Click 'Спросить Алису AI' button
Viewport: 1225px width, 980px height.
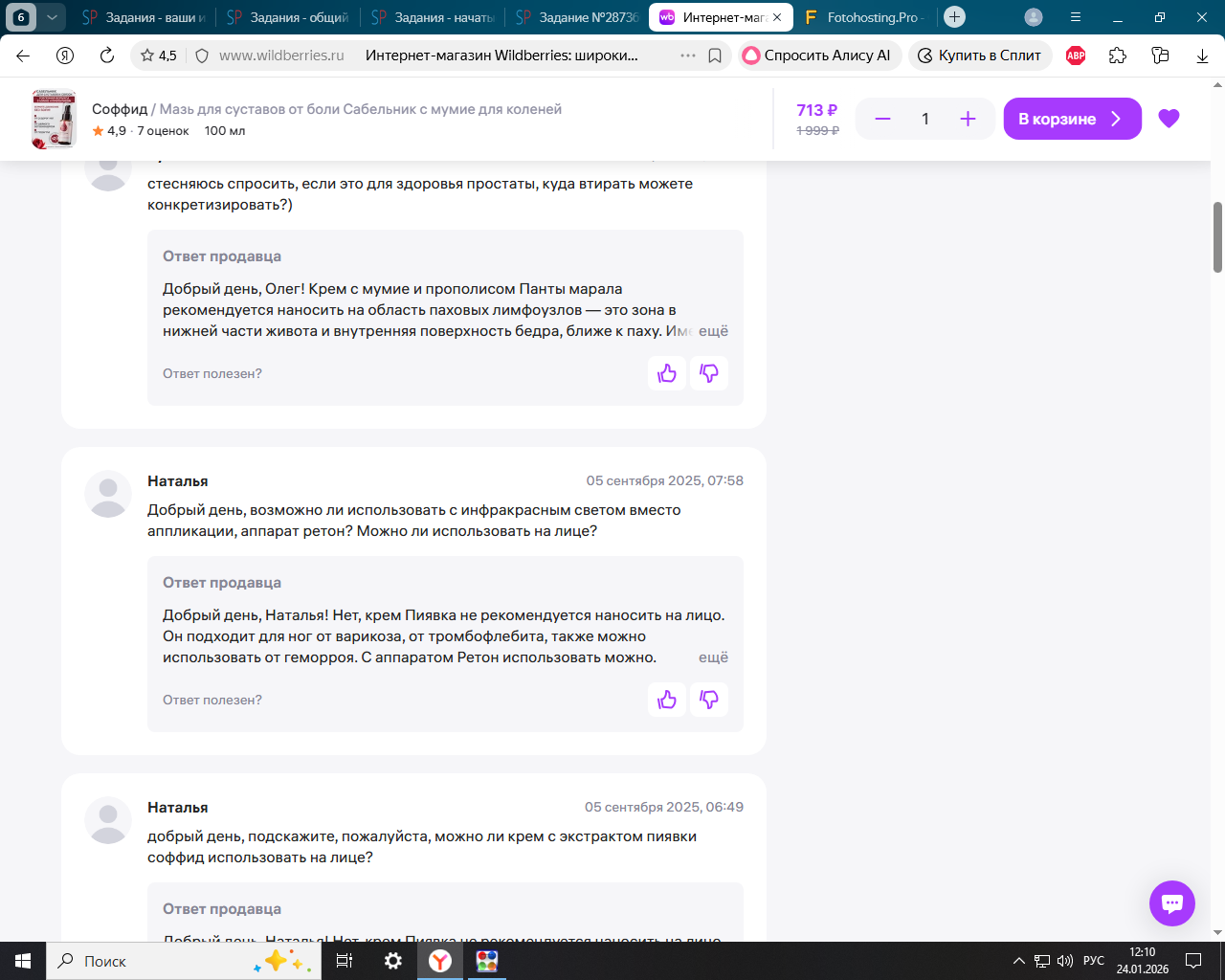tap(817, 56)
